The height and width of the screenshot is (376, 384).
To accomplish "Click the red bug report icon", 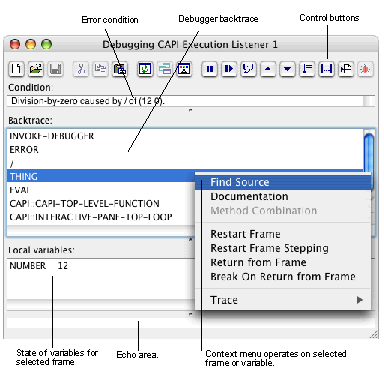I will (x=365, y=69).
